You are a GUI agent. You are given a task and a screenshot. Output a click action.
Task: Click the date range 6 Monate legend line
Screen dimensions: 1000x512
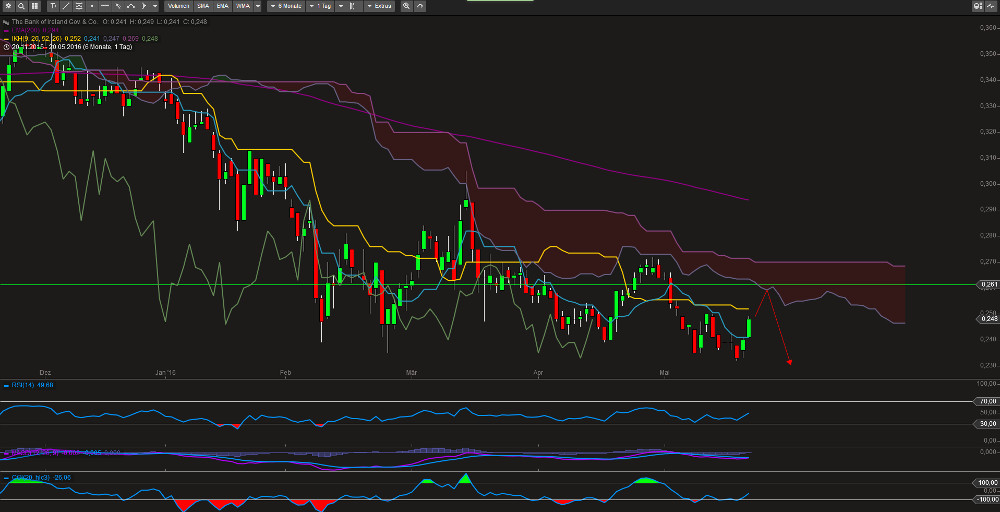point(70,47)
